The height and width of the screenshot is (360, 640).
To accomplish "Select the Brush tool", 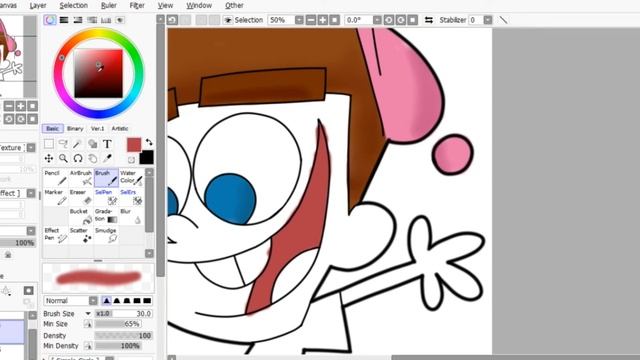I will pos(106,178).
